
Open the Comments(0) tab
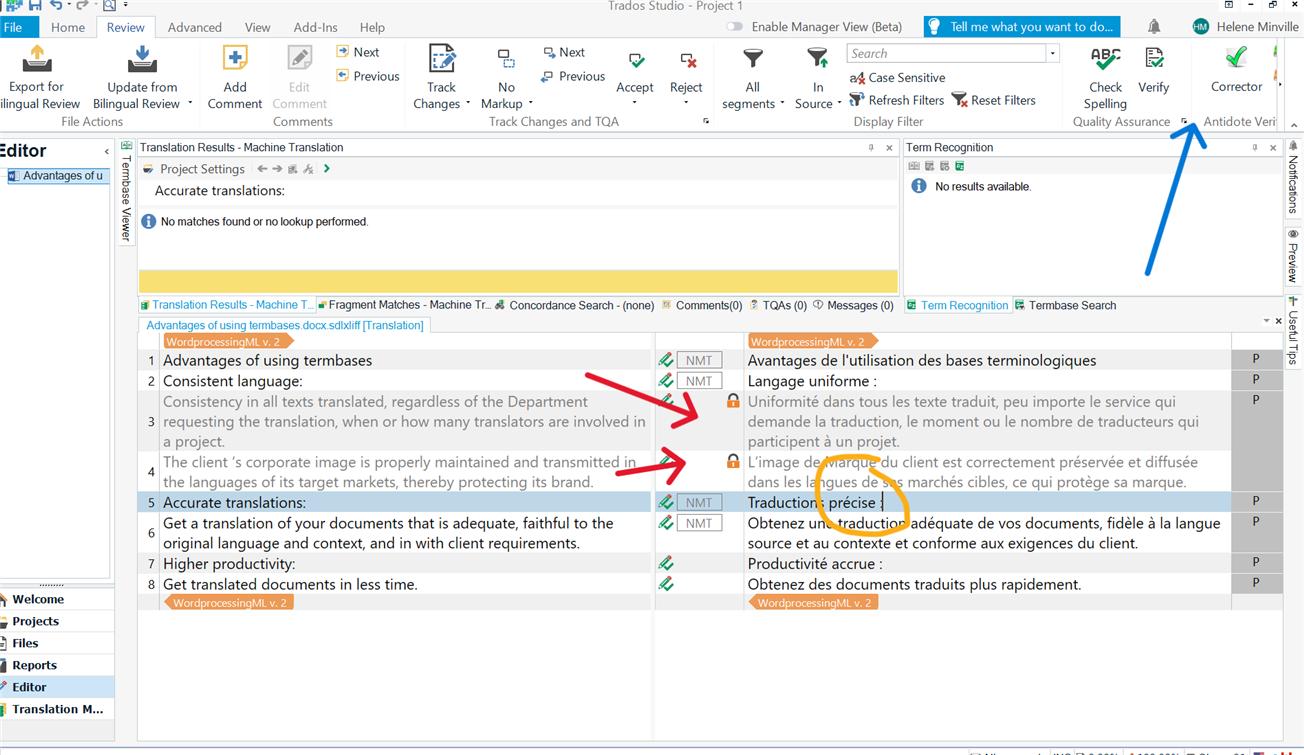tap(702, 305)
